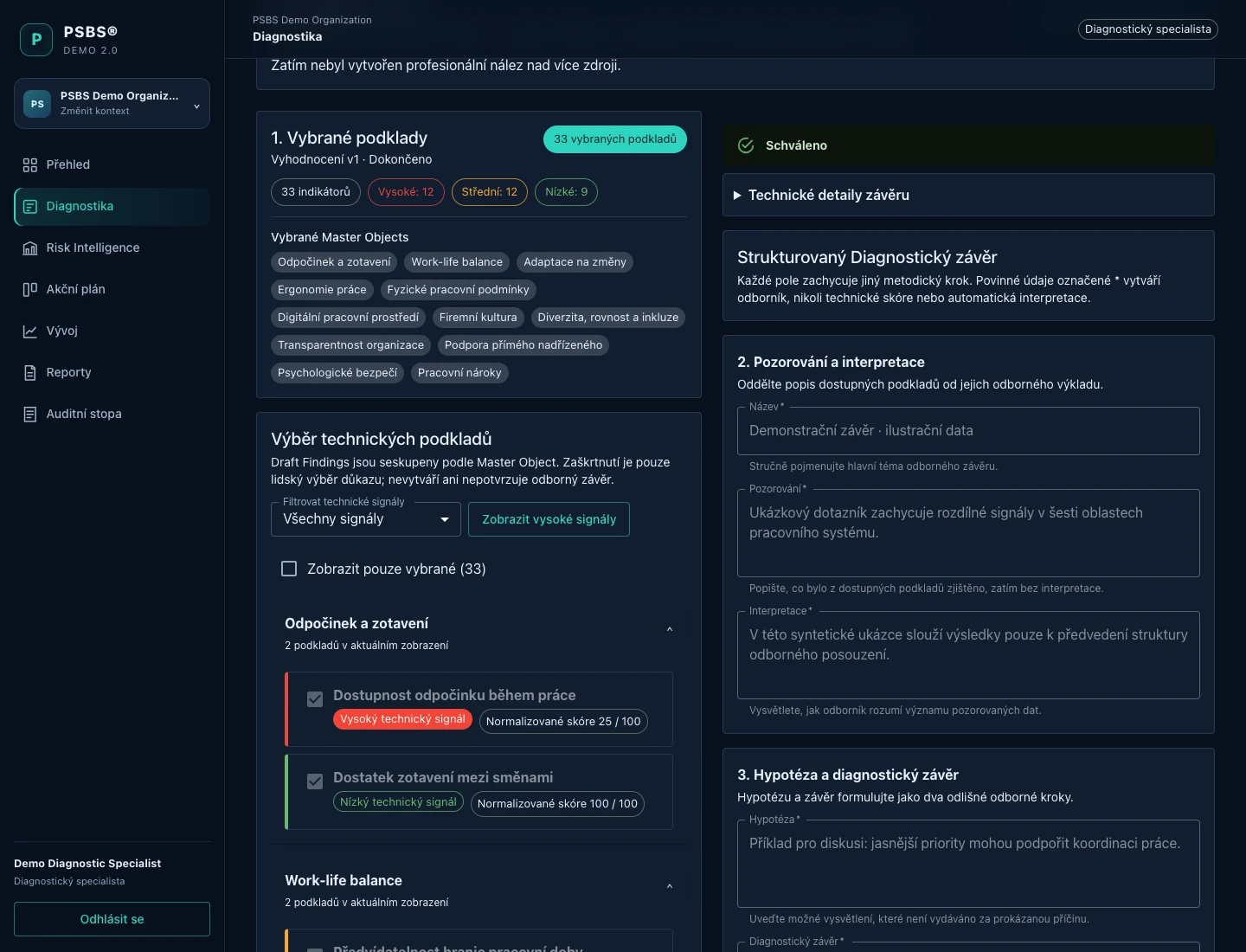Open Akční plán section

(x=112, y=289)
